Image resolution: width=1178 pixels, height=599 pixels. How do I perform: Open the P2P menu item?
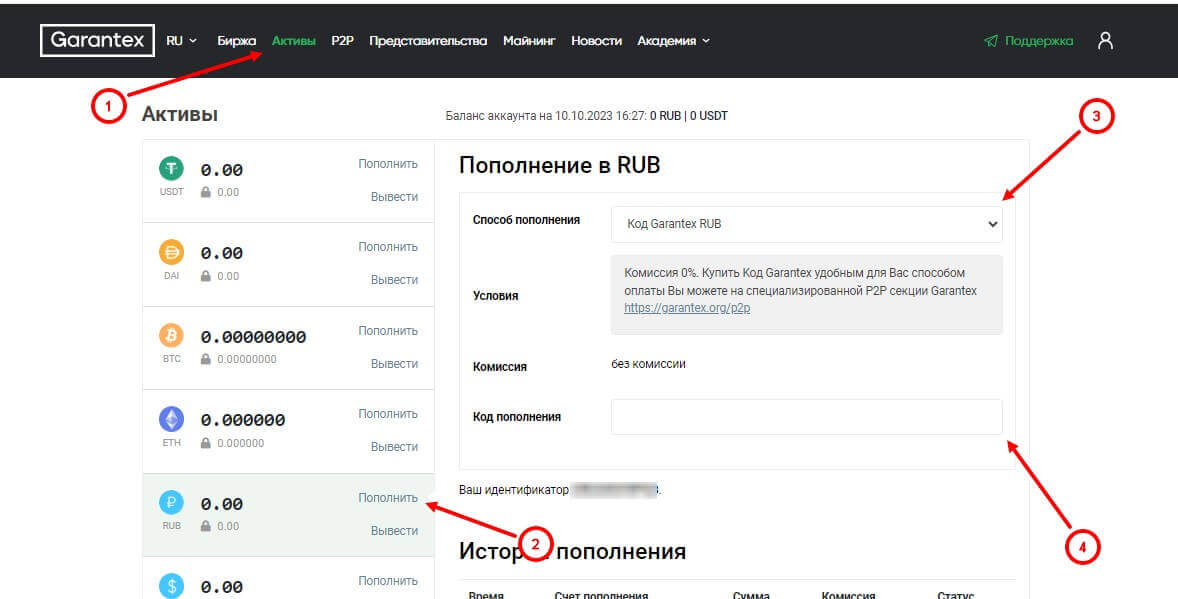click(343, 41)
